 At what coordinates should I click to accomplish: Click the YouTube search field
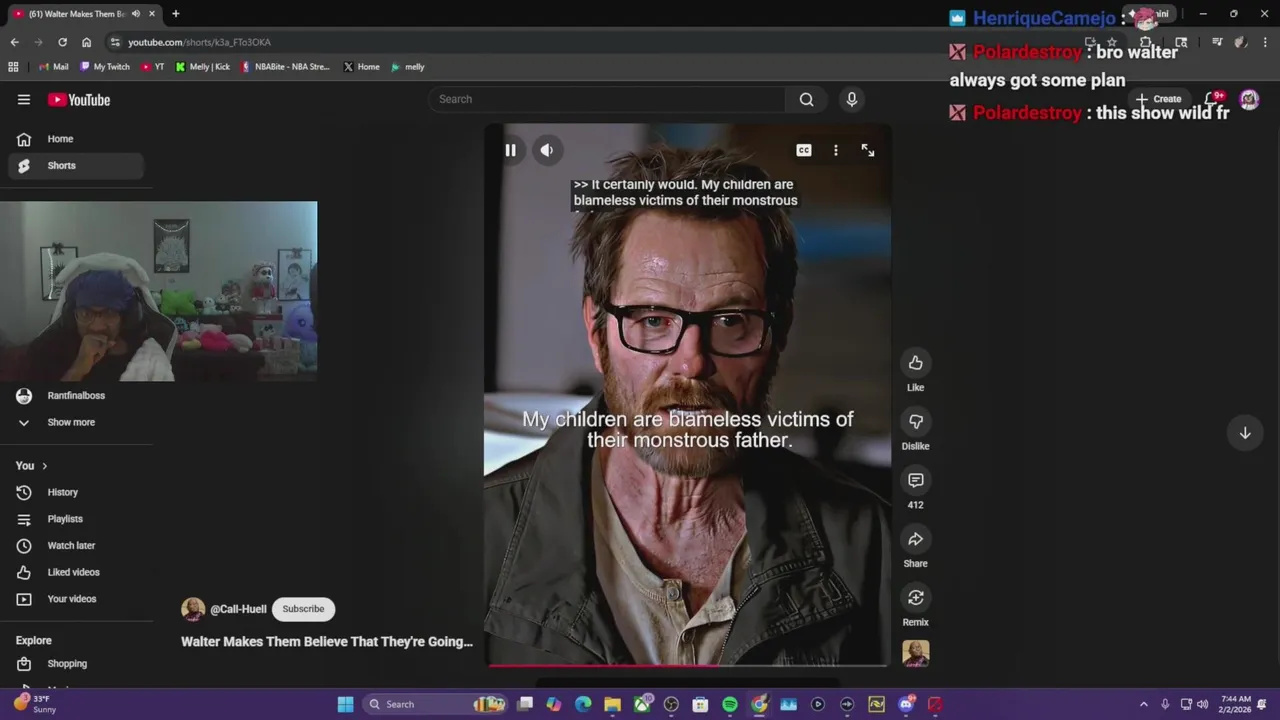[x=608, y=99]
